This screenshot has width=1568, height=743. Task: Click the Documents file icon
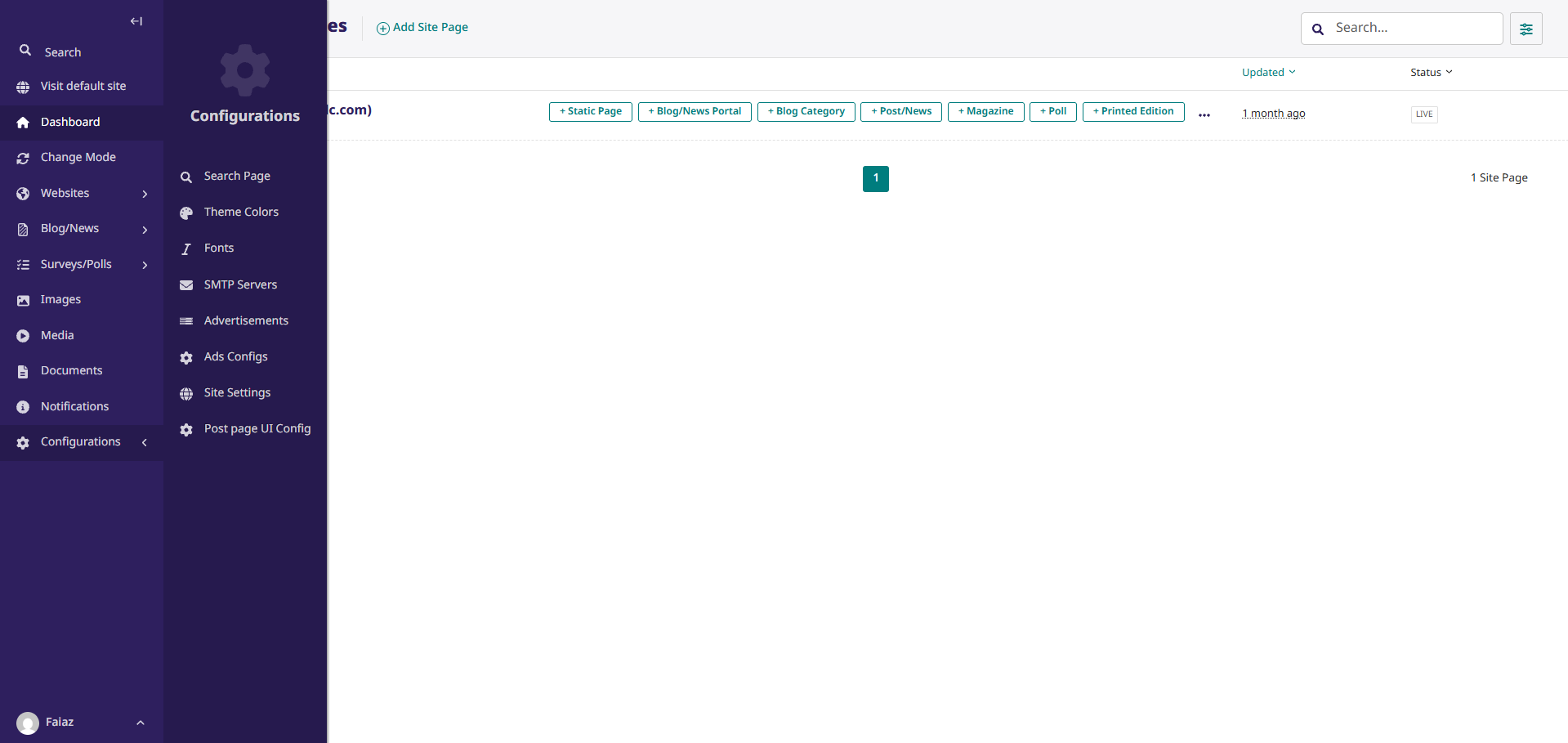(x=23, y=371)
